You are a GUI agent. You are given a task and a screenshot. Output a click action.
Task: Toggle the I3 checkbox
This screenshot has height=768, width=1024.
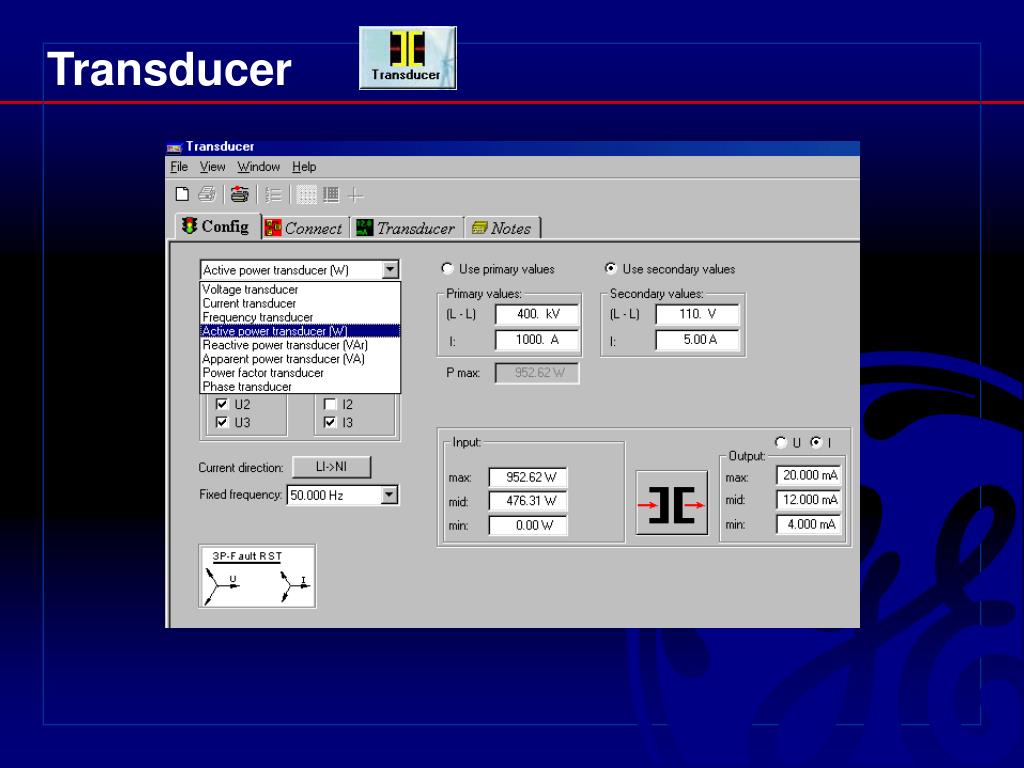tap(330, 422)
